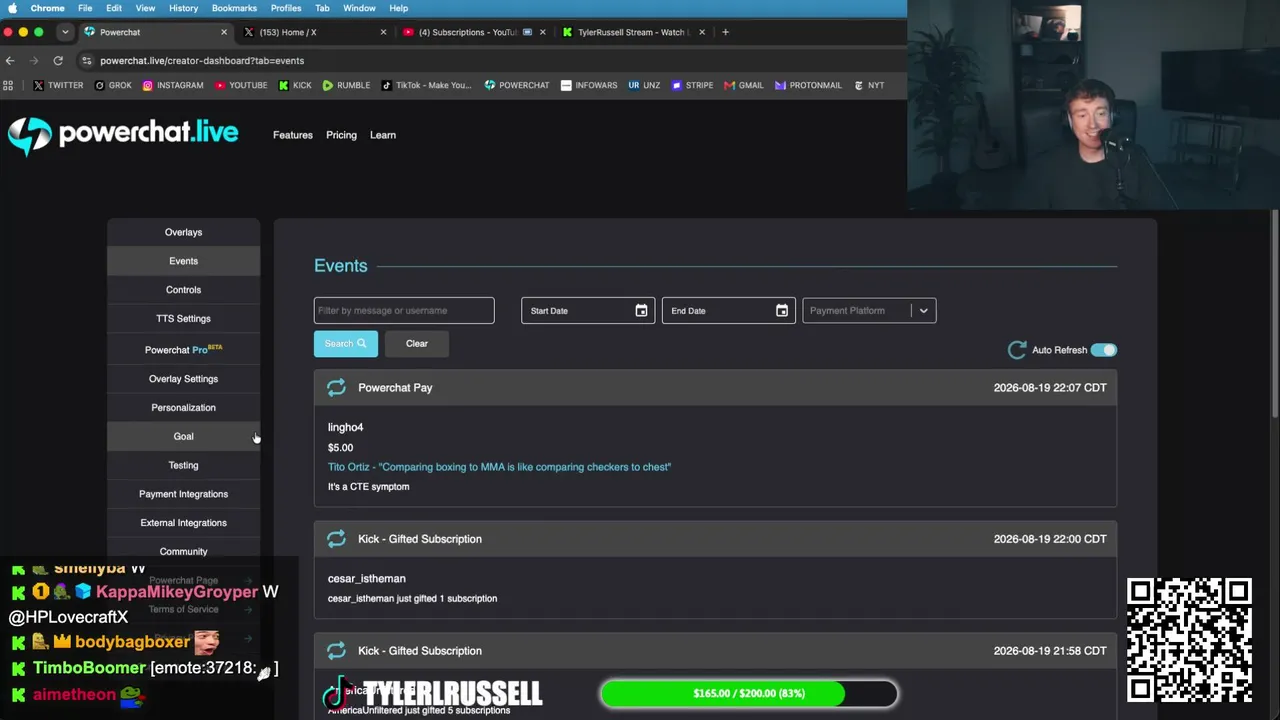This screenshot has width=1280, height=720.
Task: Open the UNZ bookmark
Action: click(x=644, y=85)
